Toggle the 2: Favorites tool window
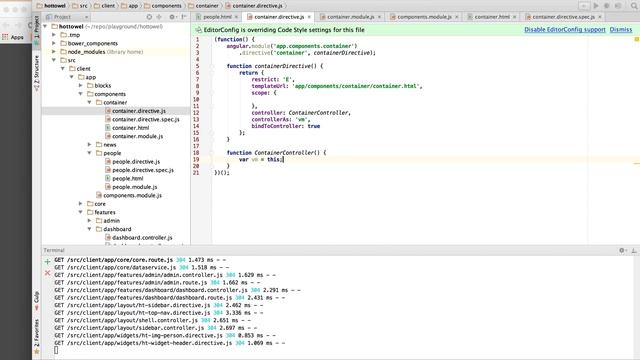 [x=37, y=336]
